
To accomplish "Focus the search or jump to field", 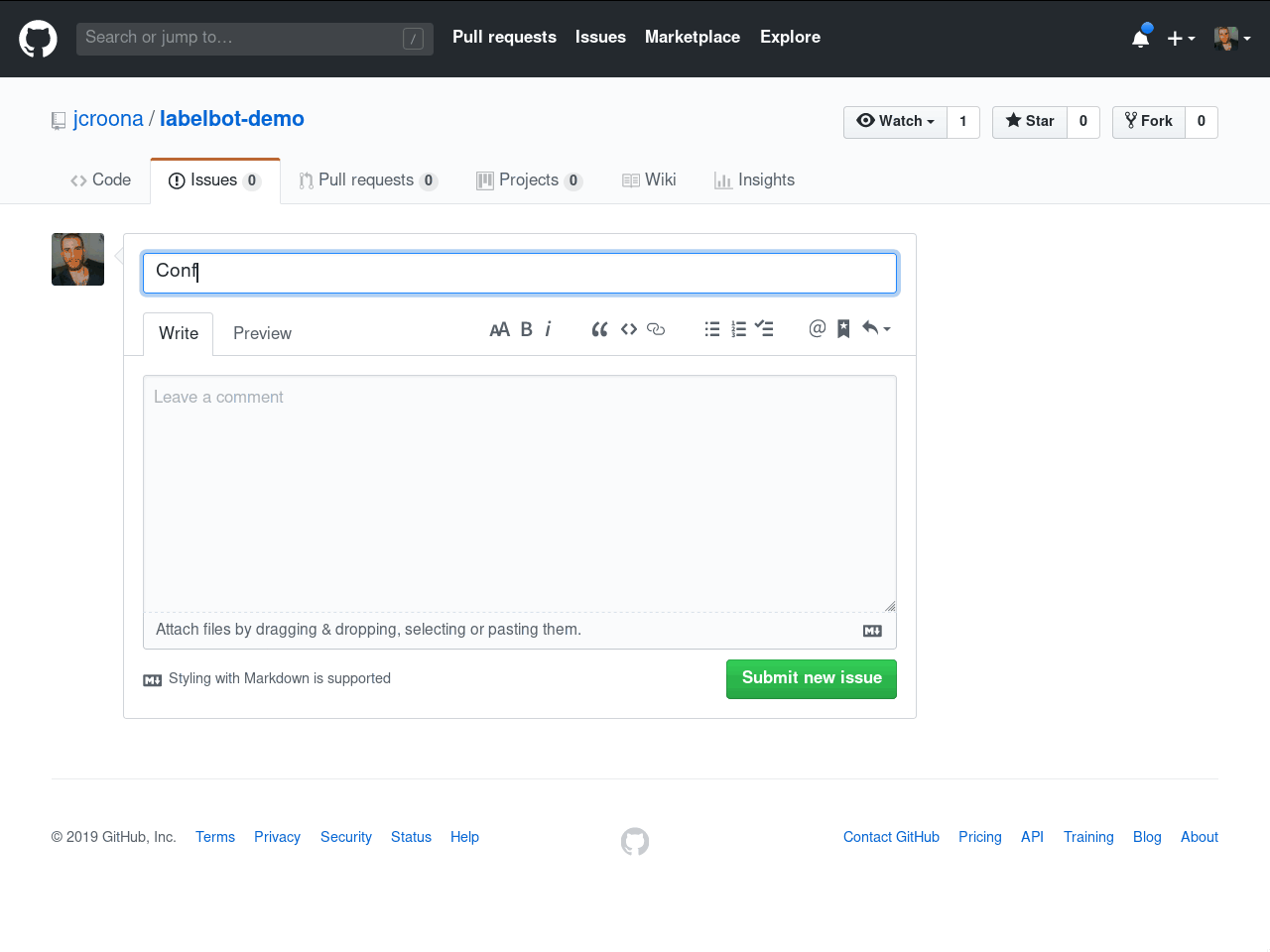I will click(255, 39).
